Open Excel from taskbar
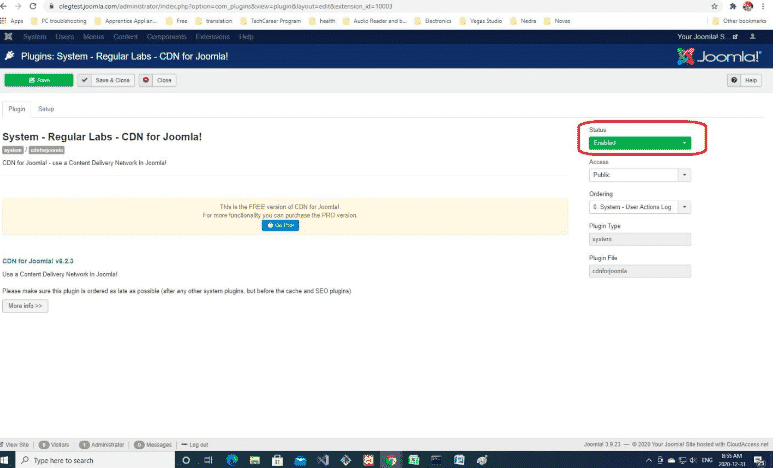The image size is (776, 468). [x=414, y=460]
